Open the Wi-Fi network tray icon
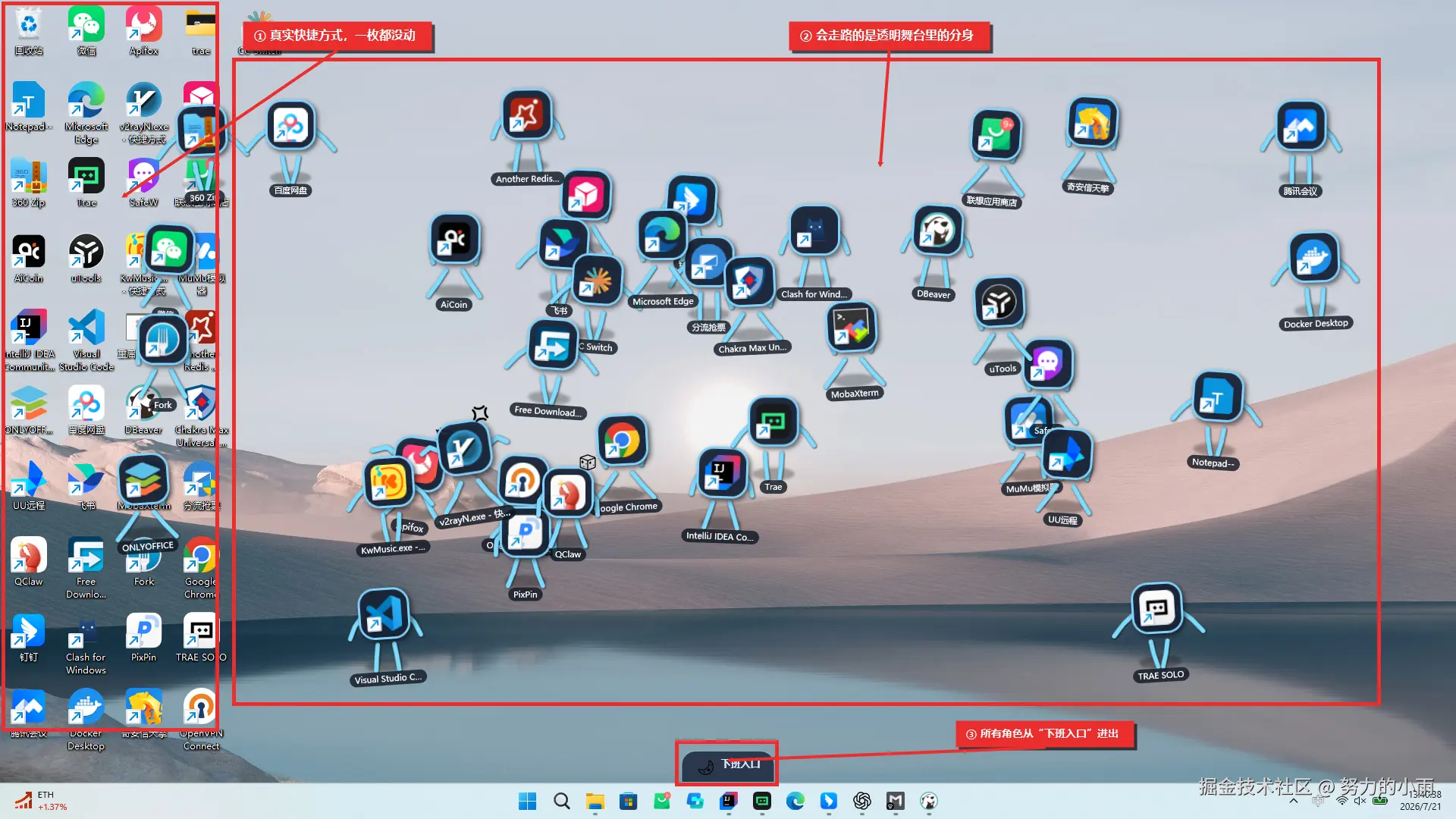Viewport: 1456px width, 819px height. pyautogui.click(x=1342, y=801)
